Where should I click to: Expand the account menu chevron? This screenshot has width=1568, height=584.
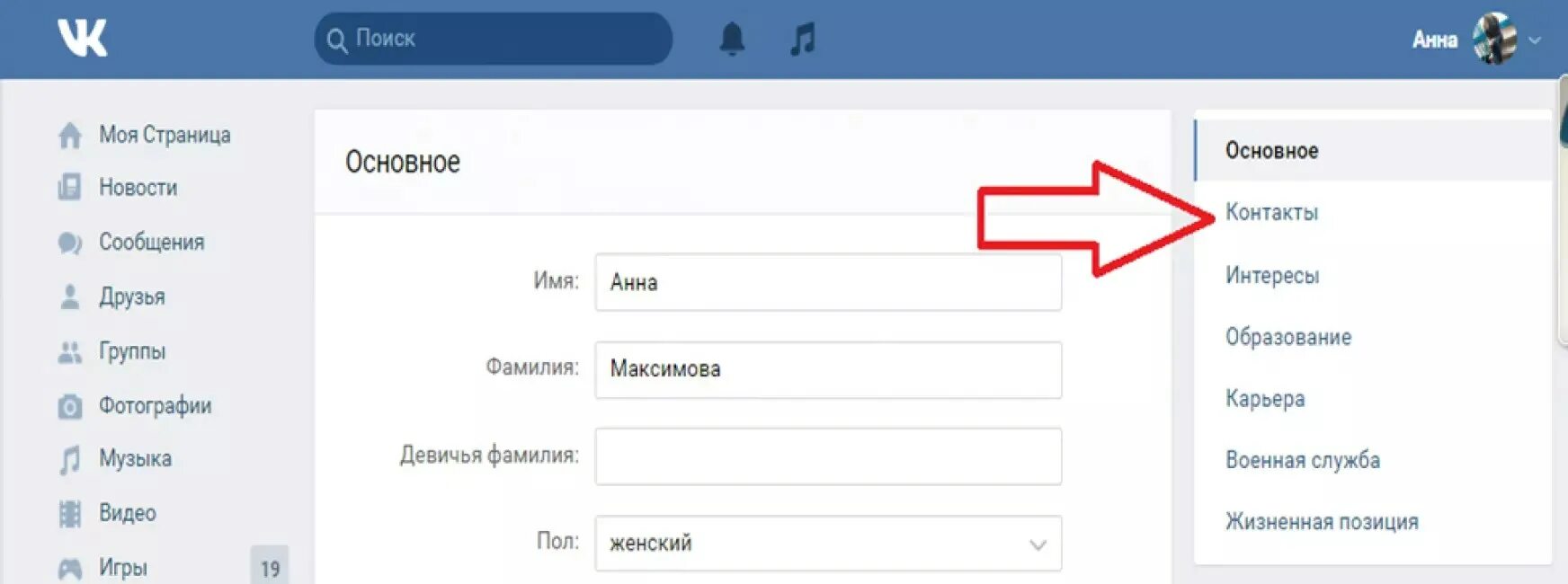pos(1535,40)
